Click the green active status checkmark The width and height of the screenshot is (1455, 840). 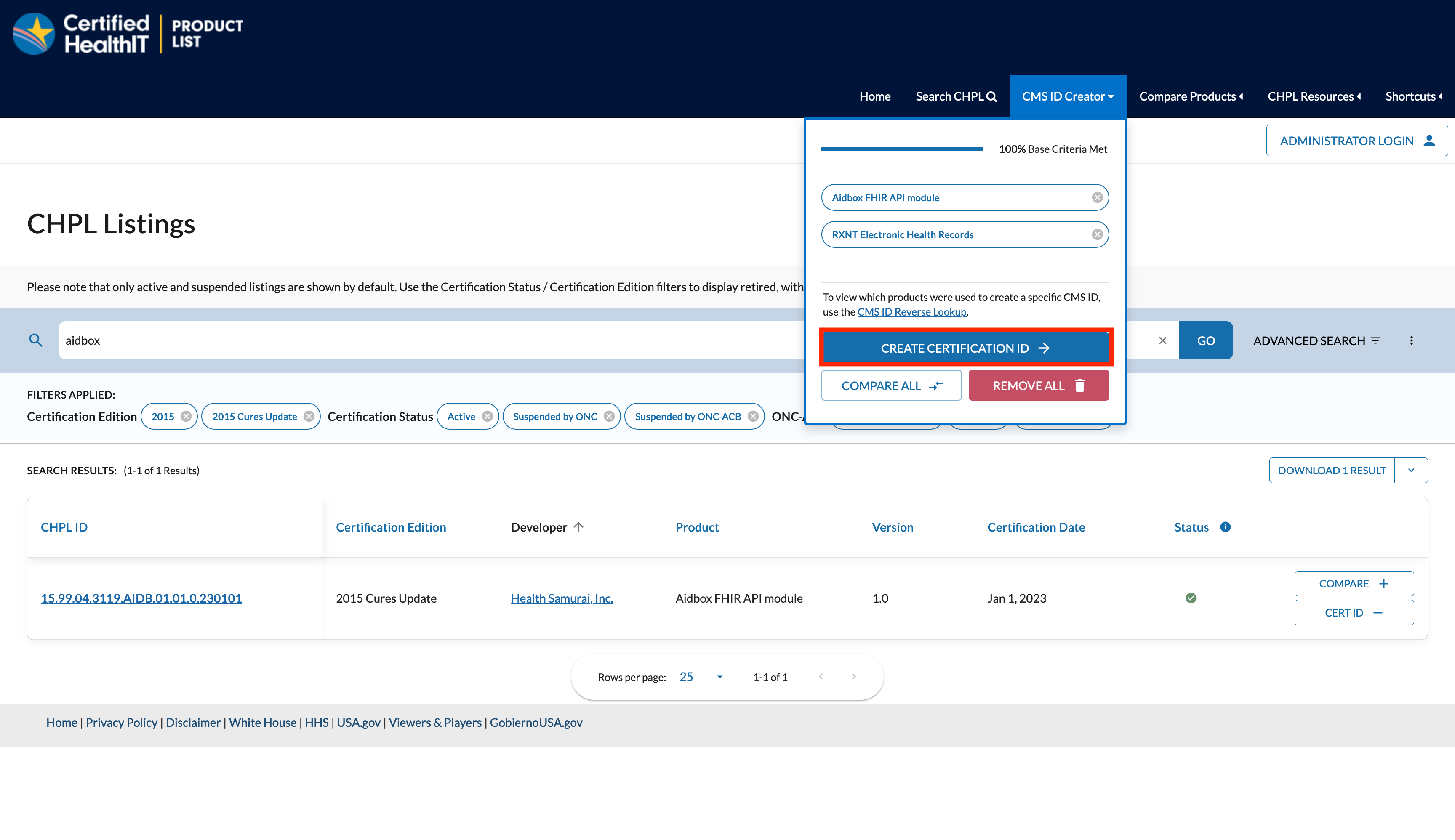click(x=1191, y=598)
